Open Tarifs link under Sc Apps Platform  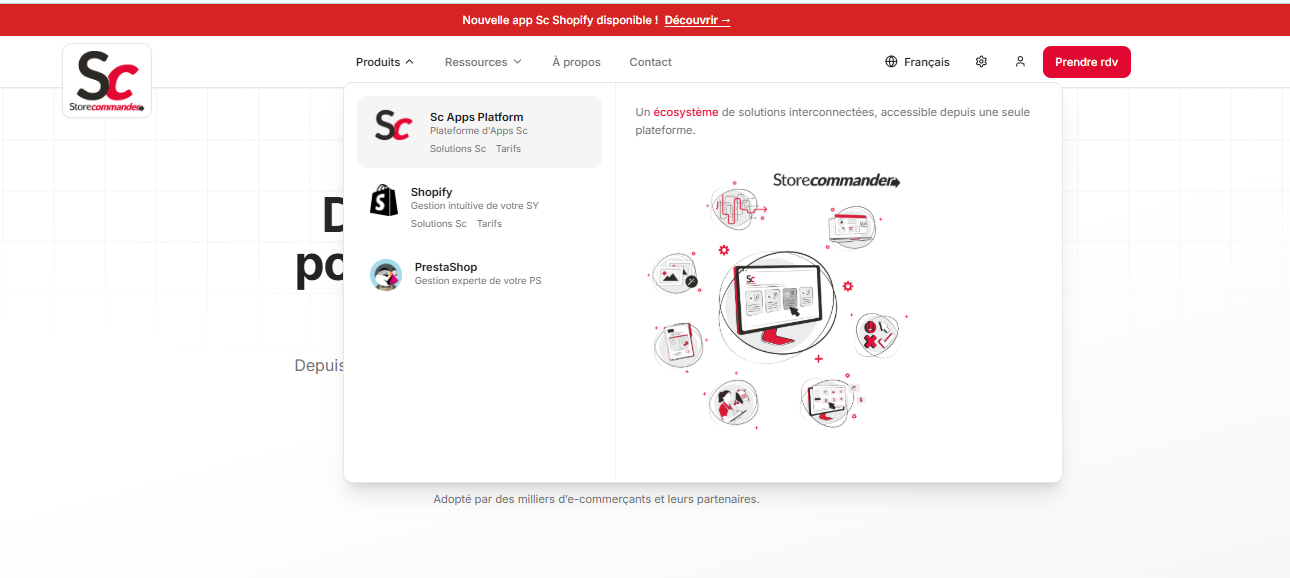pyautogui.click(x=508, y=149)
